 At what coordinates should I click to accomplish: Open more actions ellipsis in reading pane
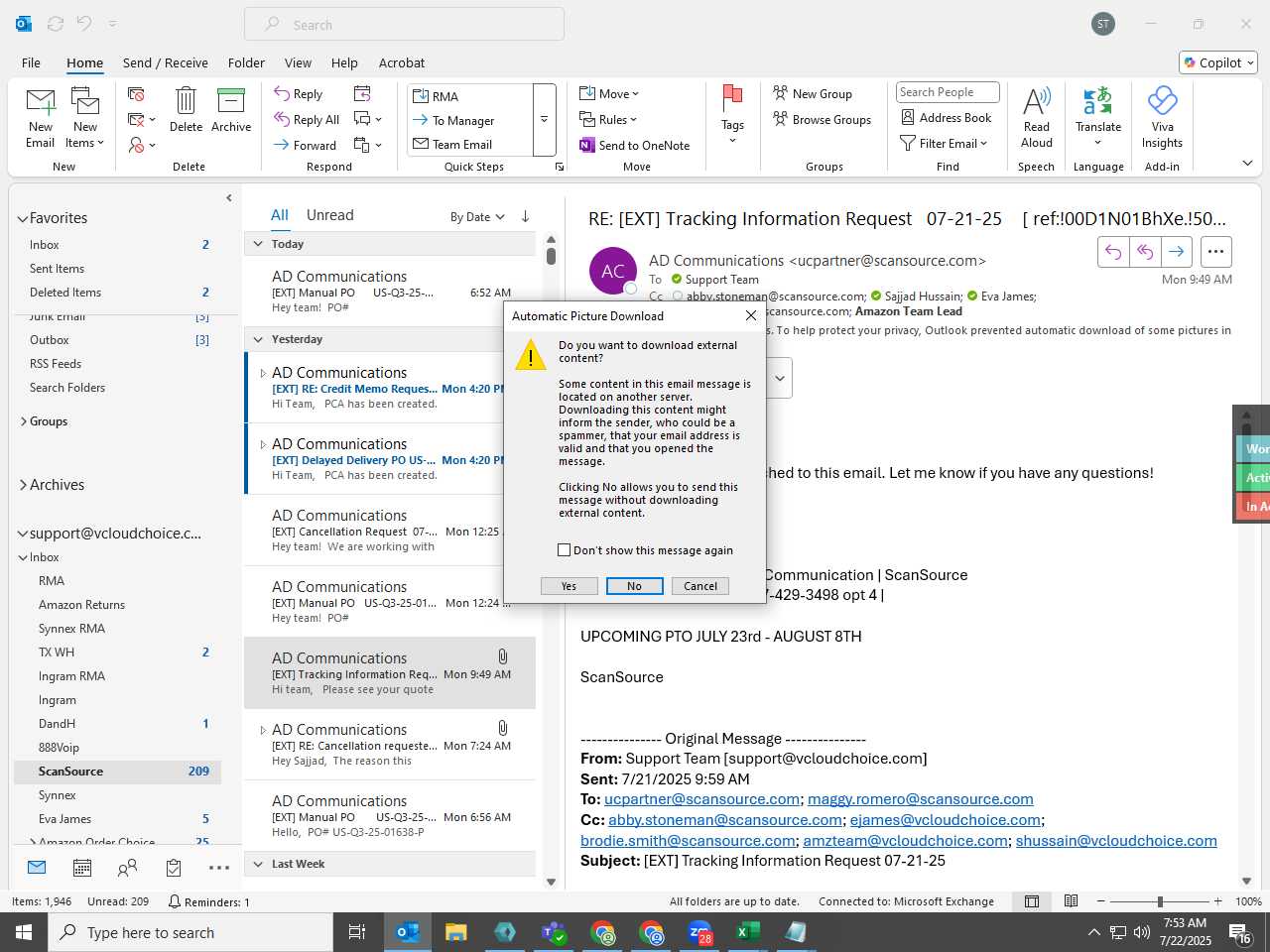[1215, 252]
